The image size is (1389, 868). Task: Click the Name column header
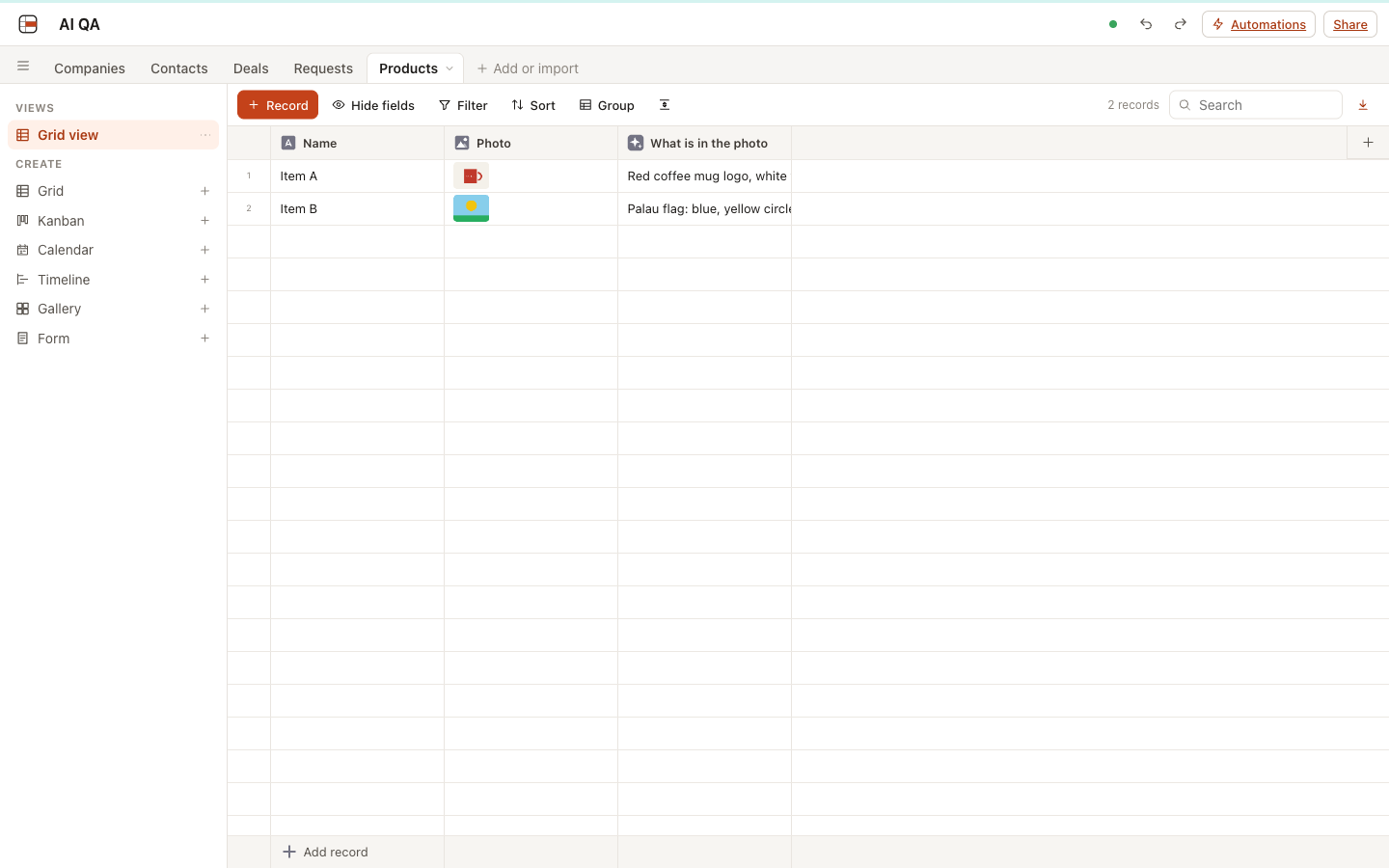[x=357, y=143]
